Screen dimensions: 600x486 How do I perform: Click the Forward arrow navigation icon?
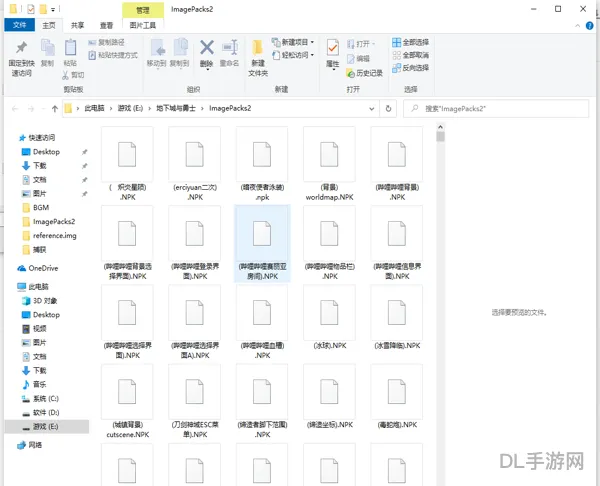tap(31, 109)
